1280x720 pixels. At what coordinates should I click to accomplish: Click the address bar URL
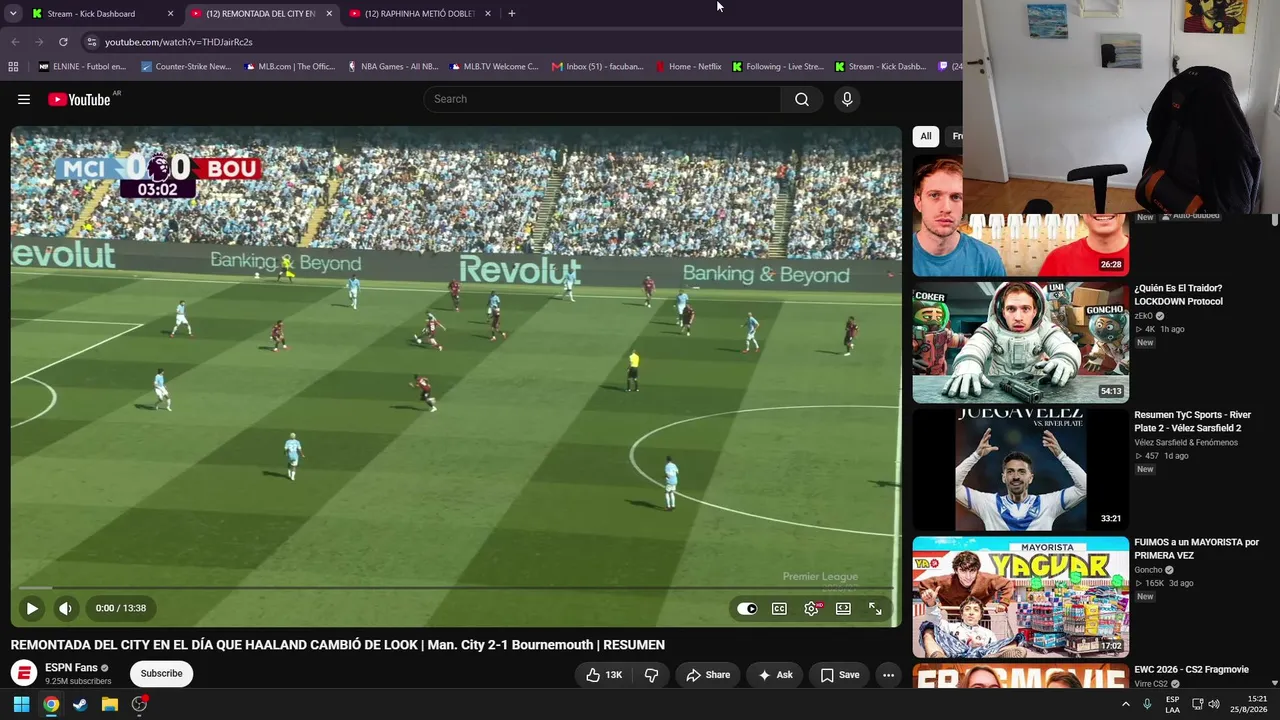(x=179, y=42)
